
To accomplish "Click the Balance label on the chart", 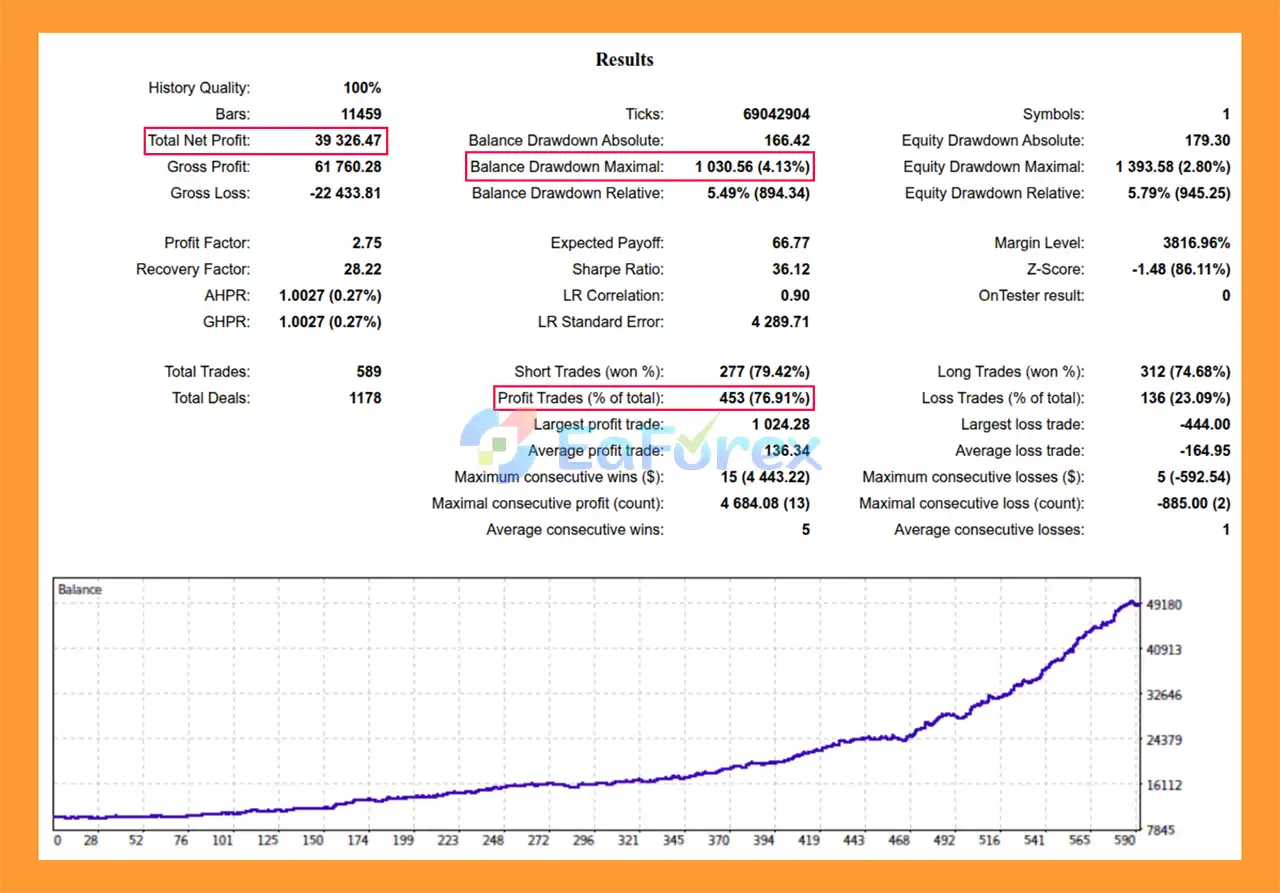I will 80,590.
